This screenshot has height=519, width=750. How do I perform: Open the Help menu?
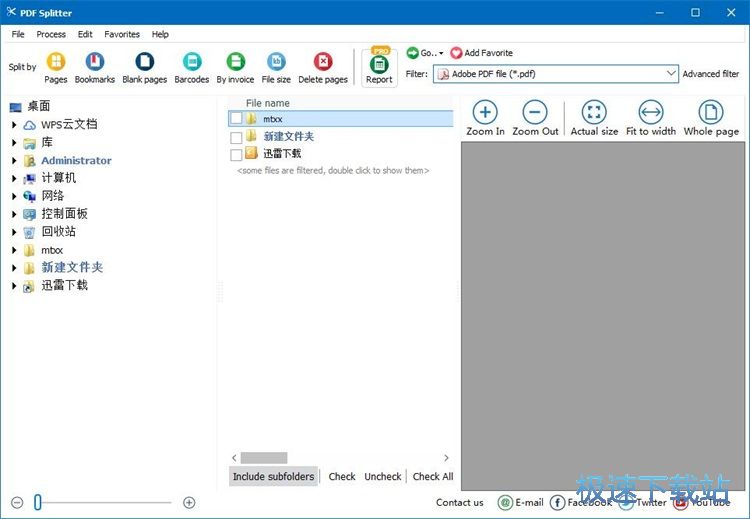160,34
